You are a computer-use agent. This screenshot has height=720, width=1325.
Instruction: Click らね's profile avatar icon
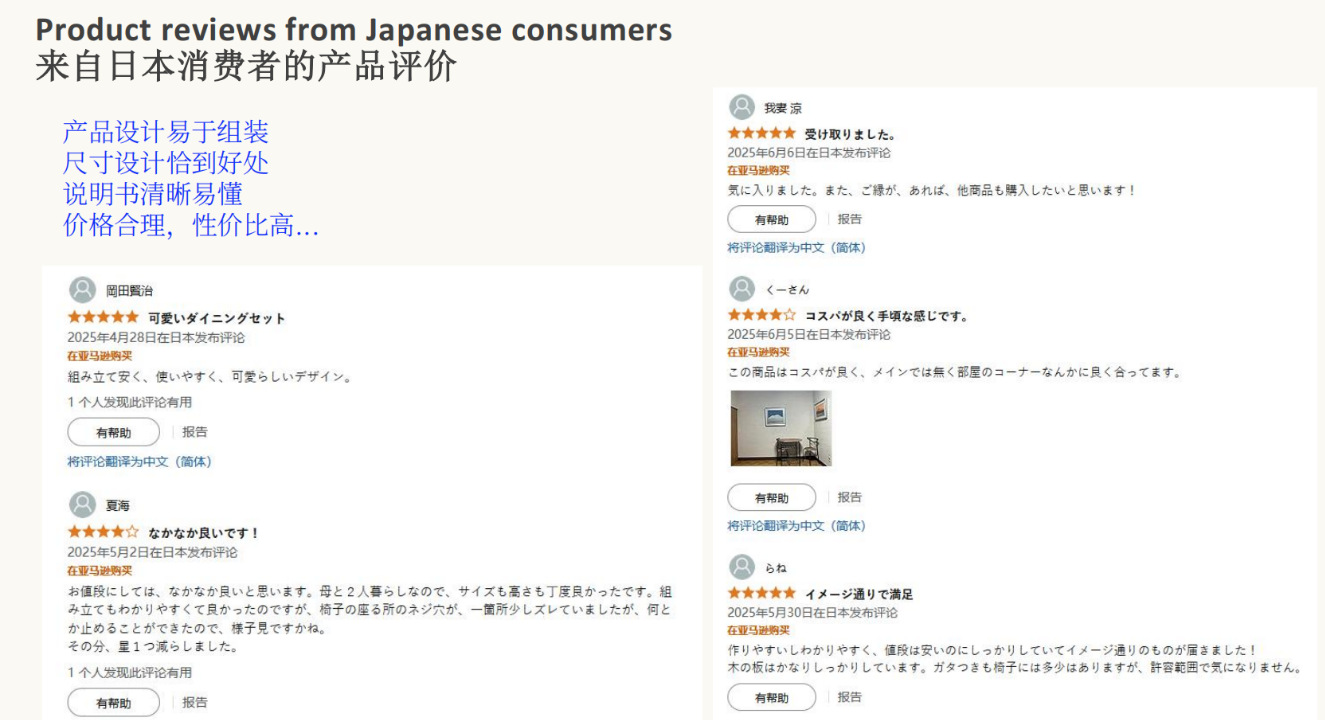(742, 567)
